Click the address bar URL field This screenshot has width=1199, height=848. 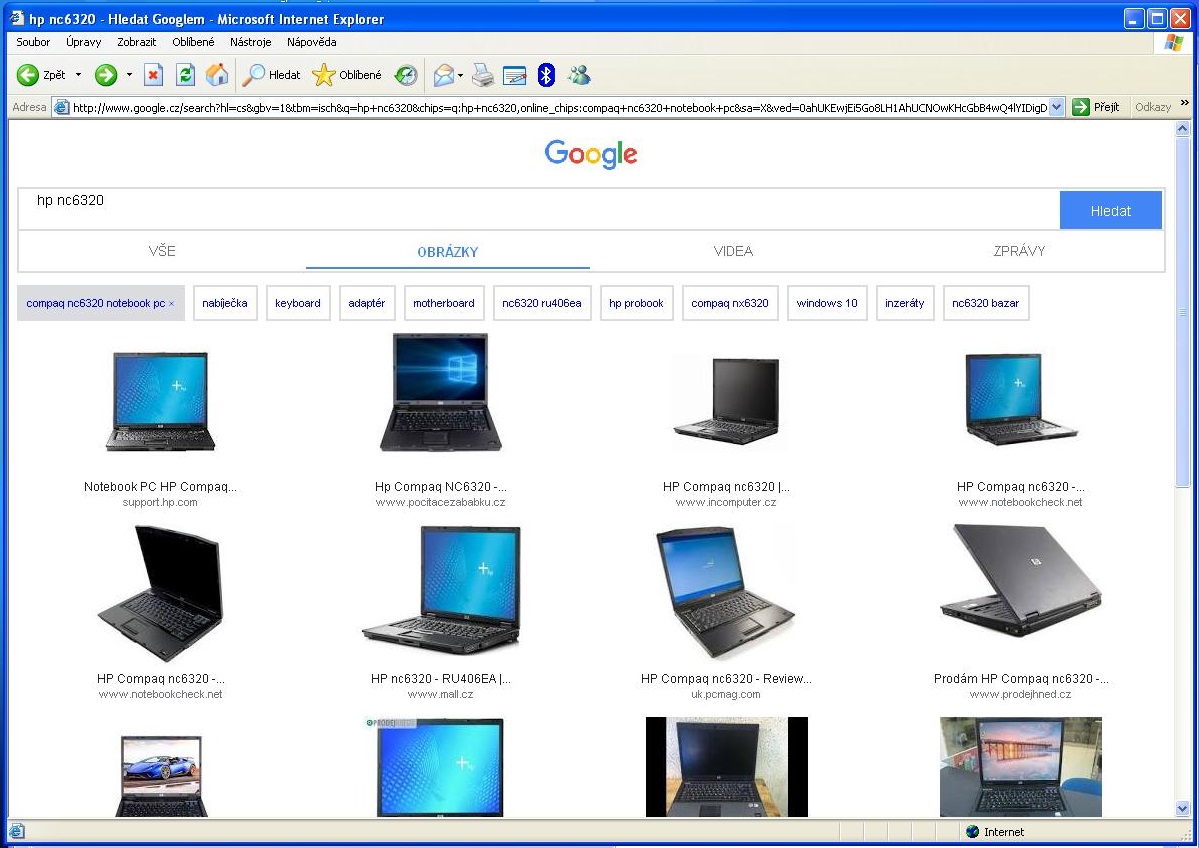pos(558,107)
